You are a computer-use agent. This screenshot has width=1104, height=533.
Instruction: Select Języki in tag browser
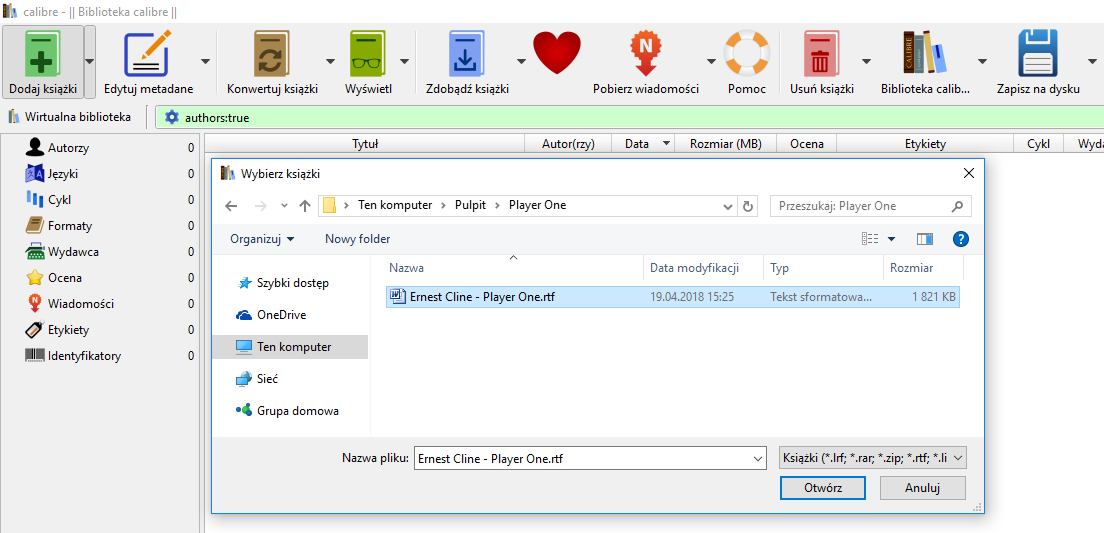coord(63,174)
